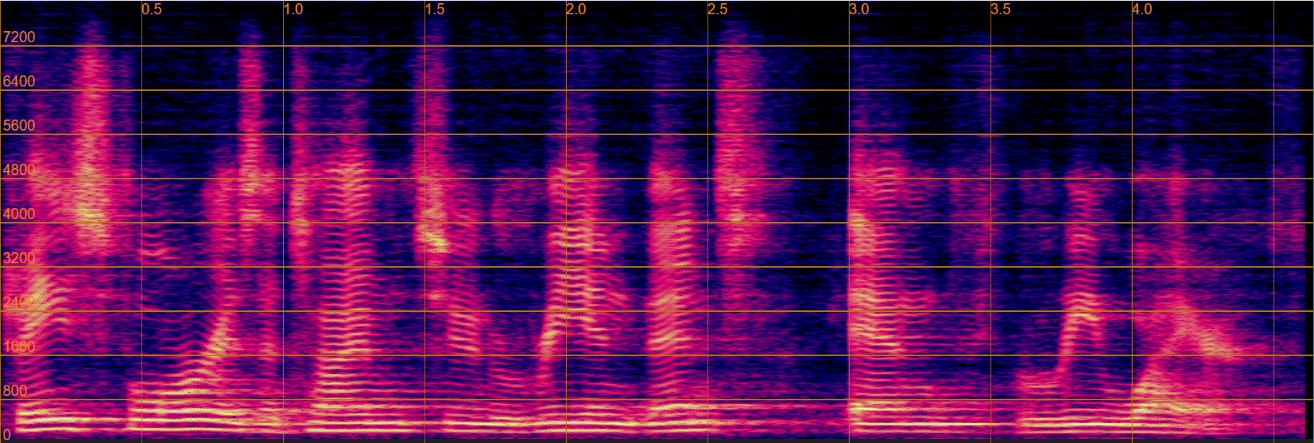Select the 1.0 second time label
The height and width of the screenshot is (443, 1314).
[x=294, y=9]
